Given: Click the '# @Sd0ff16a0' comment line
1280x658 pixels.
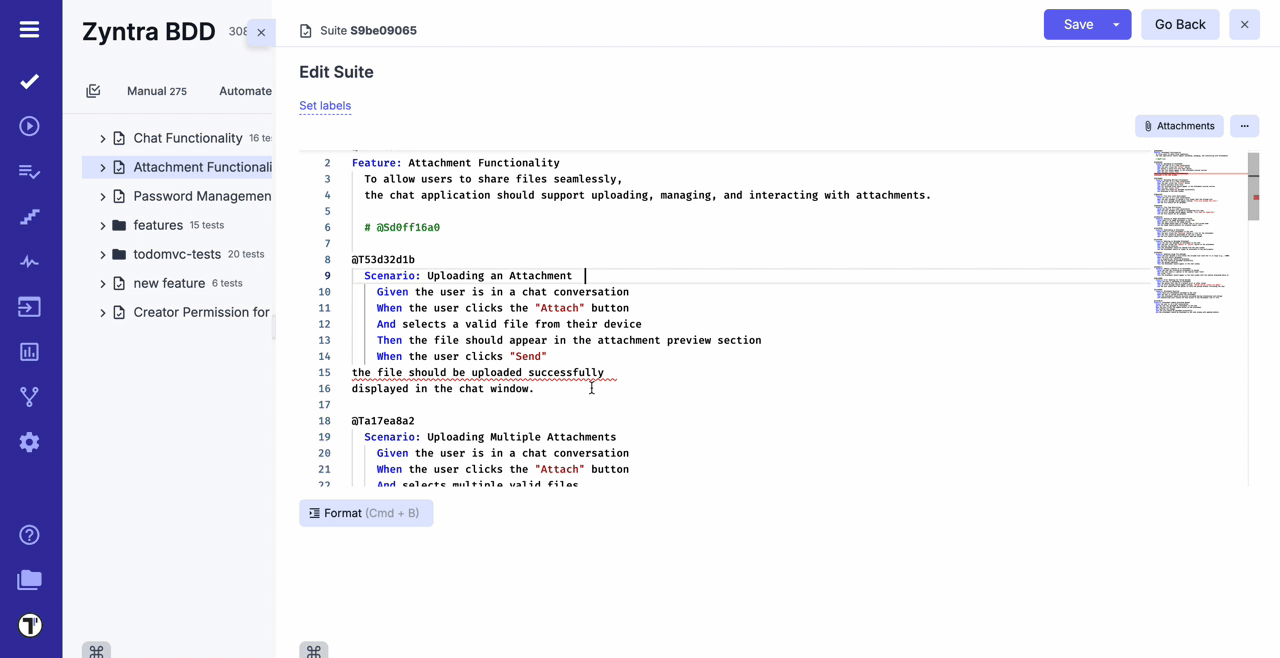Looking at the screenshot, I should point(402,228).
